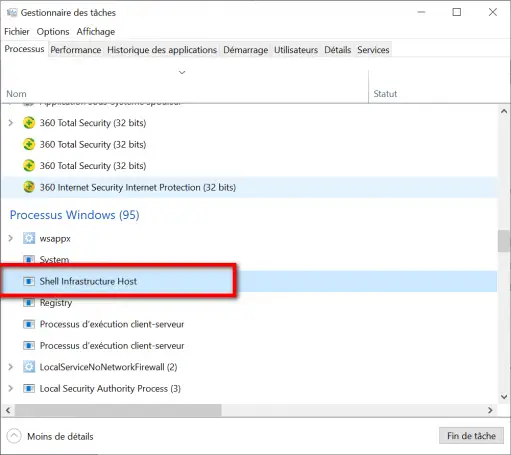Click the horizontal scrollbar right arrow
Screen dimensions: 511x455
(490, 410)
